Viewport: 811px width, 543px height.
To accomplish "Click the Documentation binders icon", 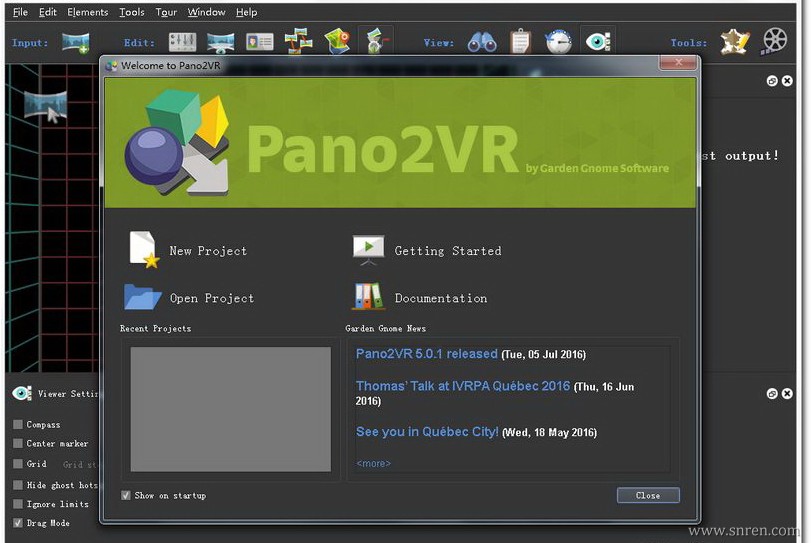I will pos(368,296).
